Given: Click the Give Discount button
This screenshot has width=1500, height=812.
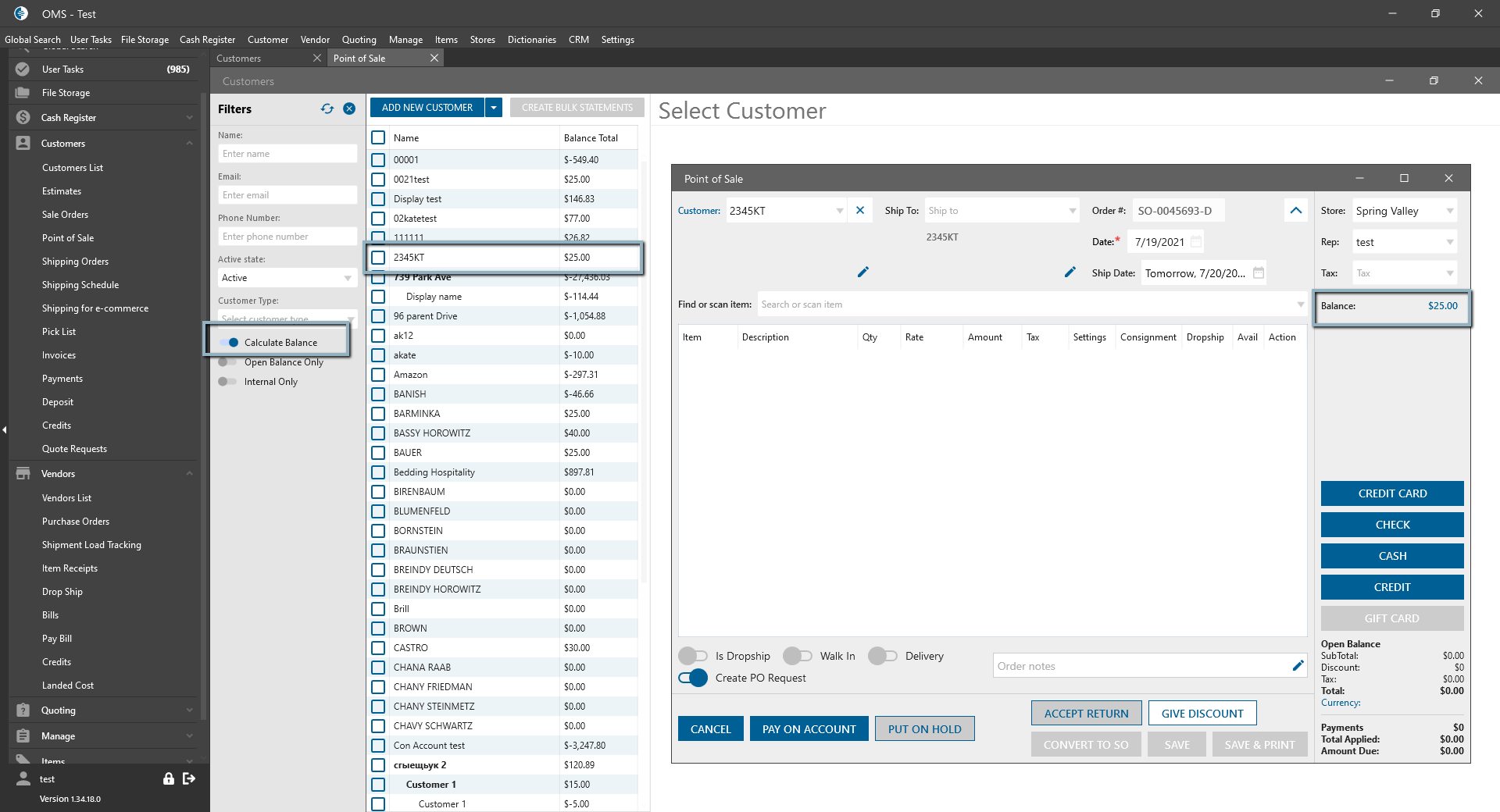Looking at the screenshot, I should [1202, 714].
